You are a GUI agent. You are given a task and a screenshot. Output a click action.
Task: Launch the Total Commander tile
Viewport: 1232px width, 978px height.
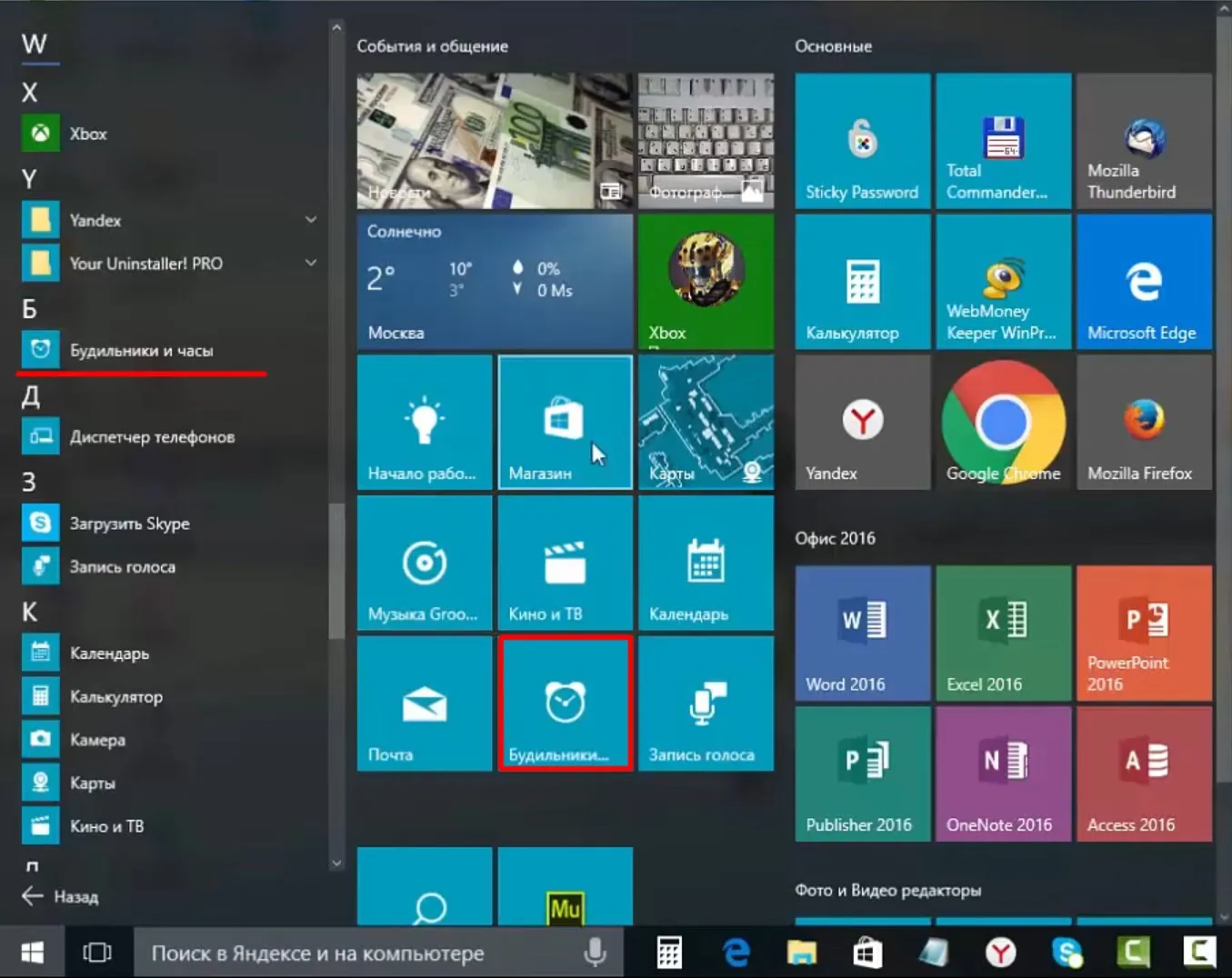tap(1004, 141)
